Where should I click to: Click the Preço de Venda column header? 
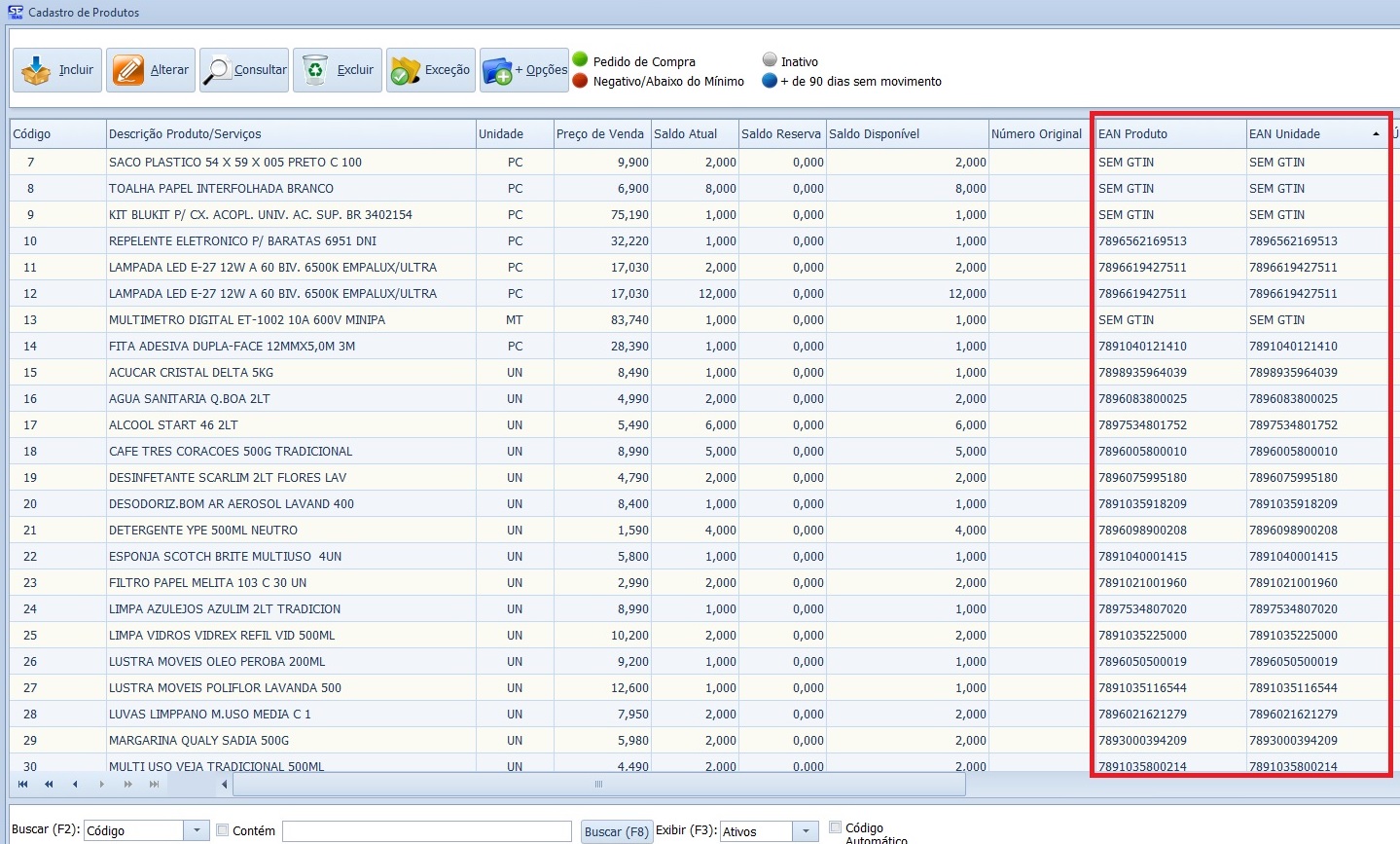click(600, 134)
